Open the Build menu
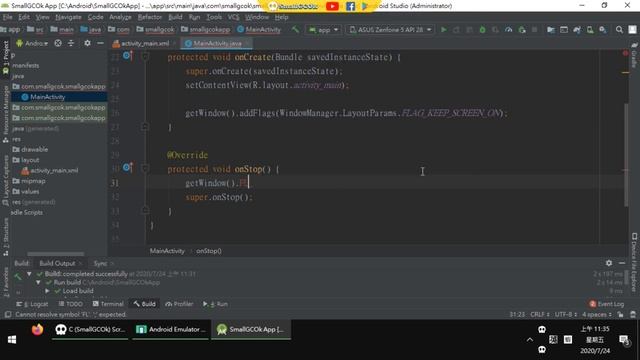The height and width of the screenshot is (360, 640). coord(175,17)
